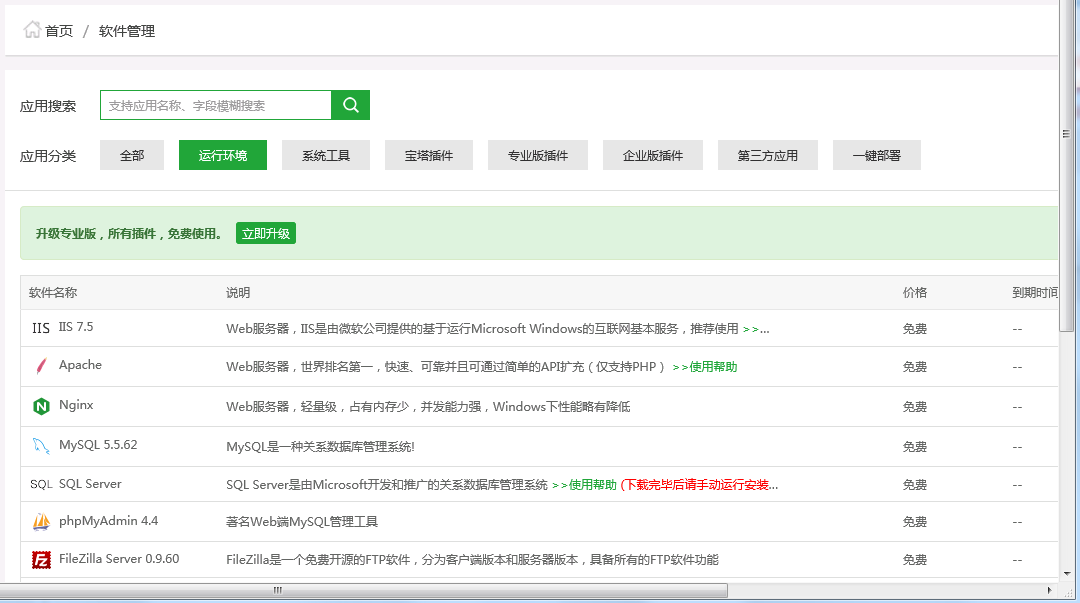Open the 宝塔插件 category

click(x=428, y=155)
